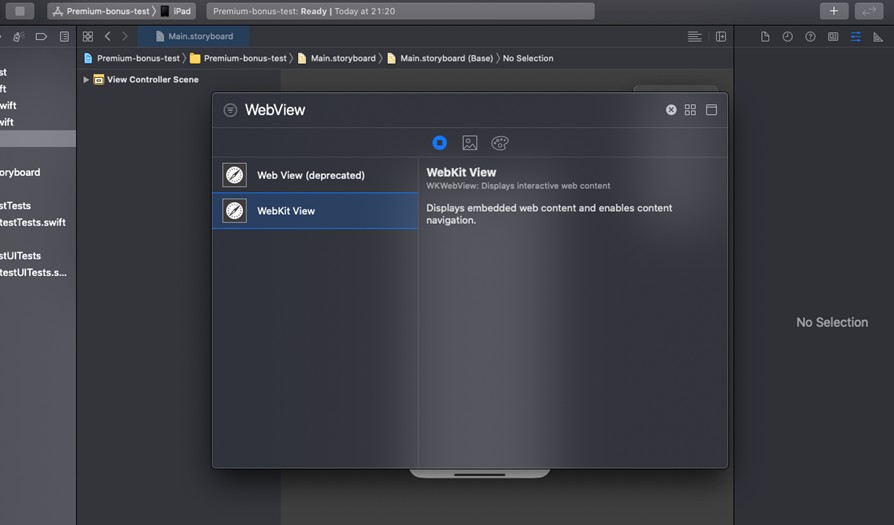This screenshot has width=894, height=525.
Task: Show the Image library tab
Action: pos(470,143)
